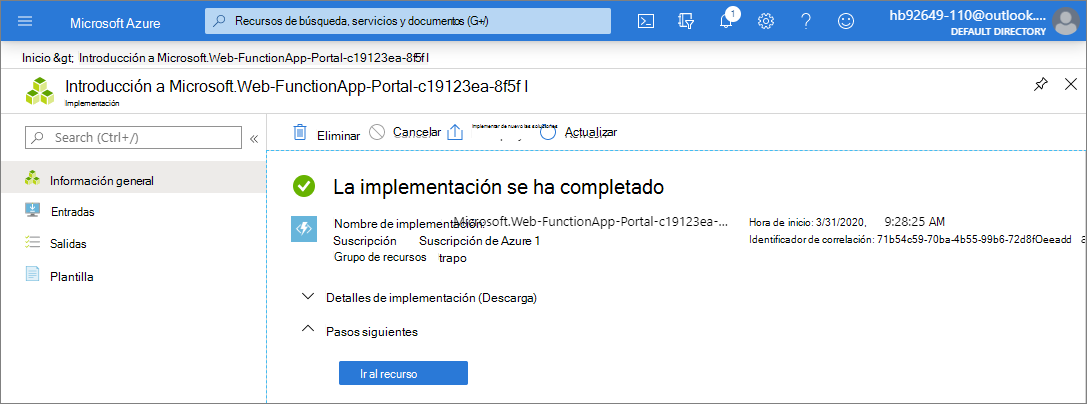
Task: Click the correlation ID value
Action: 974,240
